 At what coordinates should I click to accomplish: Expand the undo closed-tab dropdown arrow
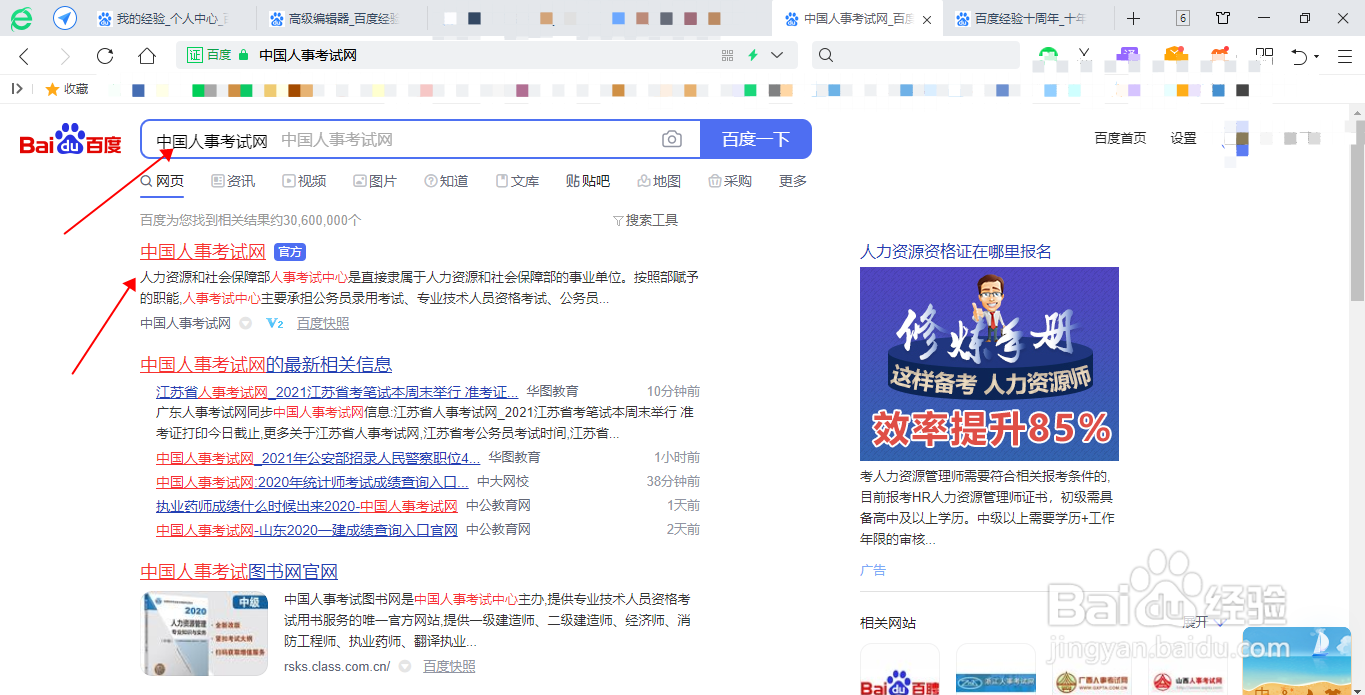tap(1317, 57)
